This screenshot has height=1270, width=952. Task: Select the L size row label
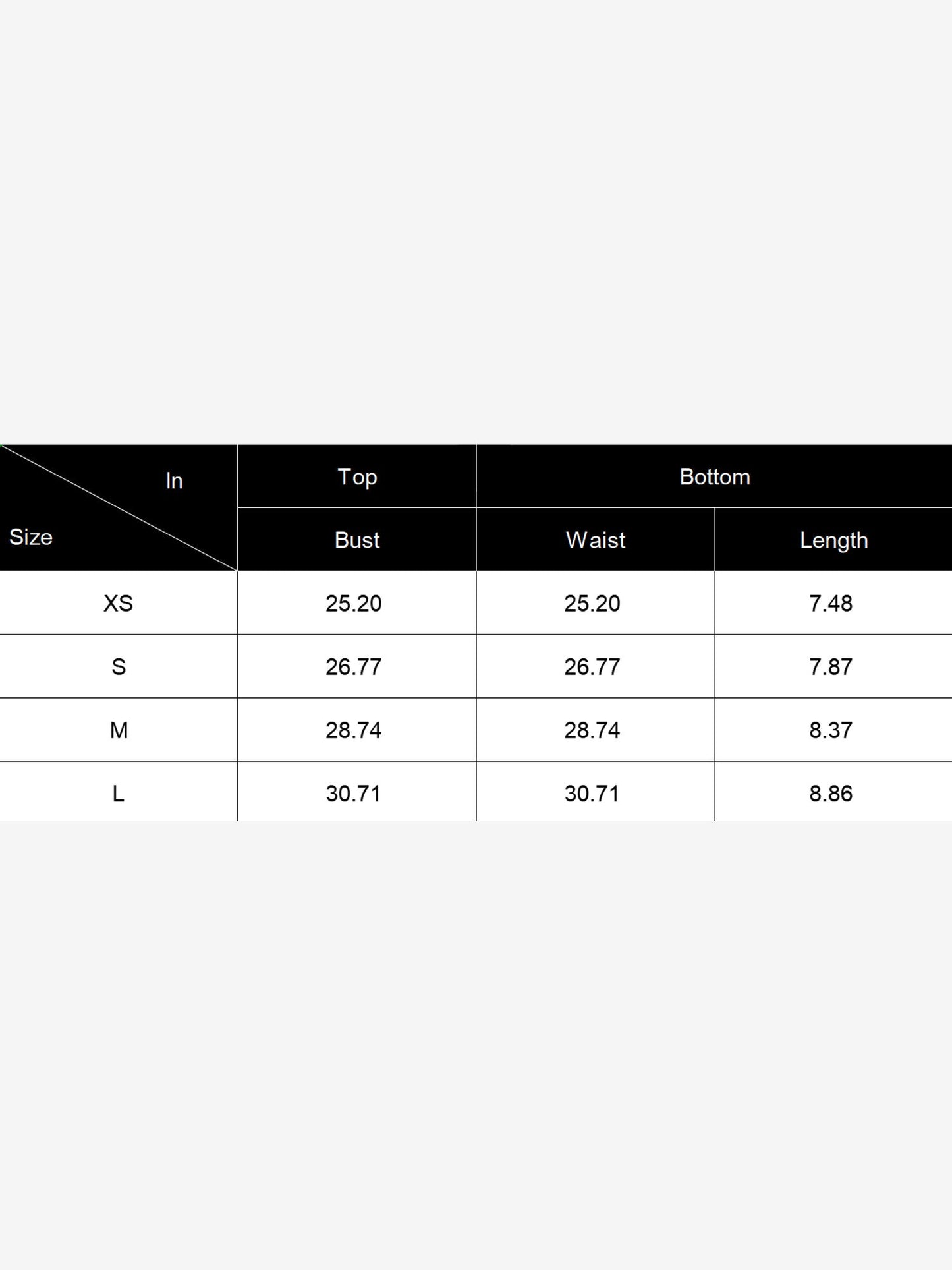(x=119, y=794)
